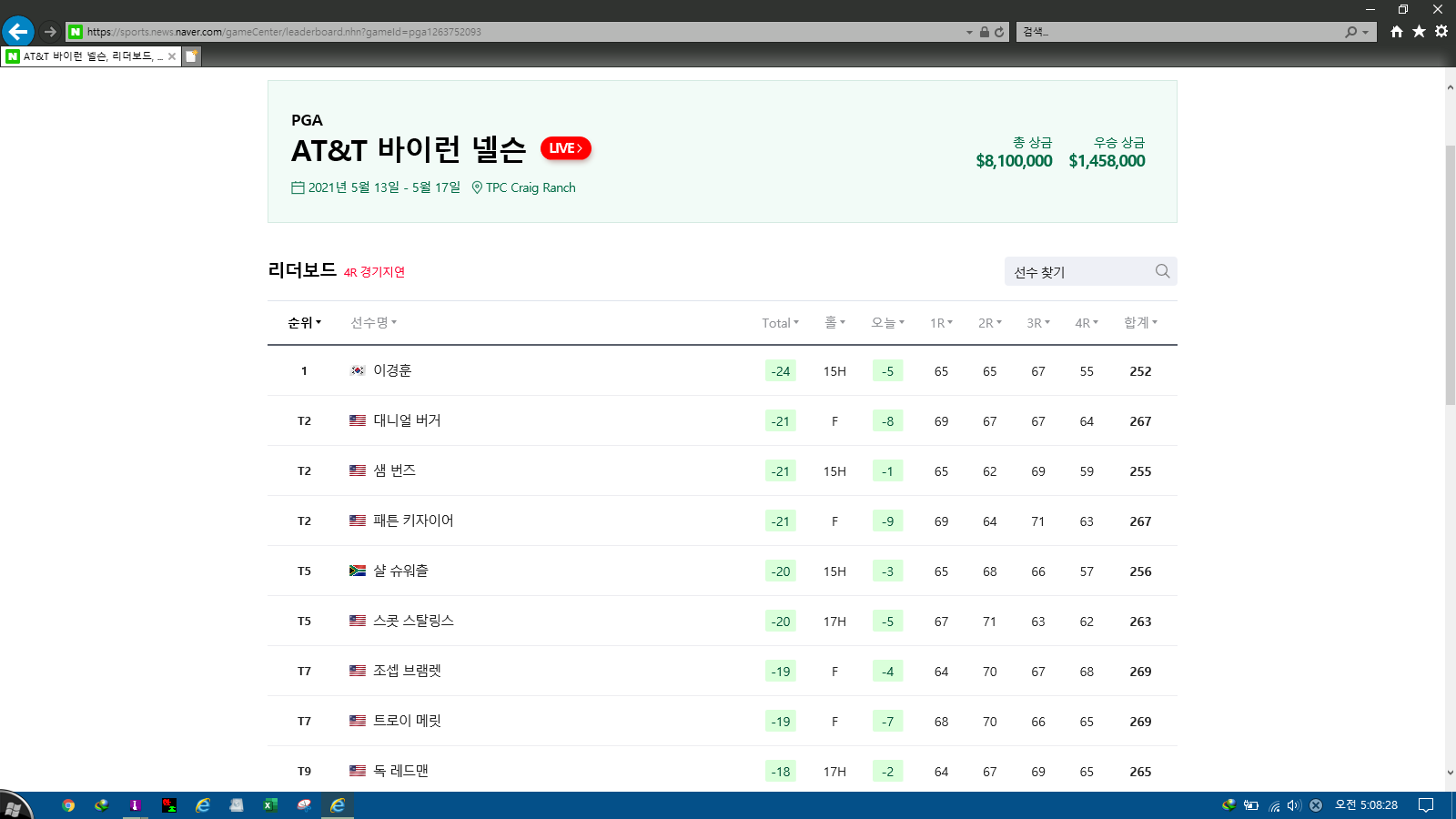Sort by the 홀 column header
The height and width of the screenshot is (819, 1456).
coord(835,323)
